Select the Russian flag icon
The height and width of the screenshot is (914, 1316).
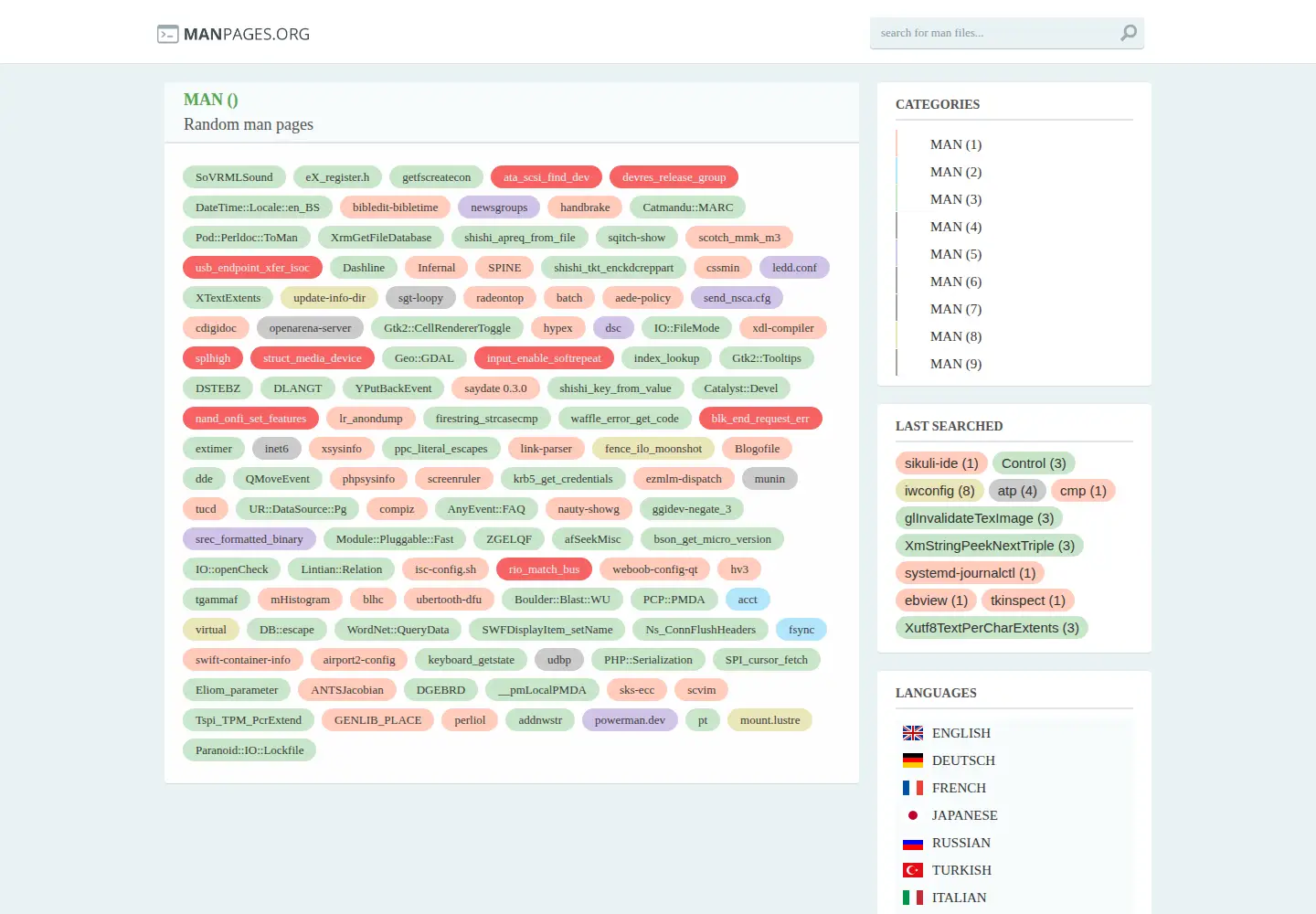point(913,843)
